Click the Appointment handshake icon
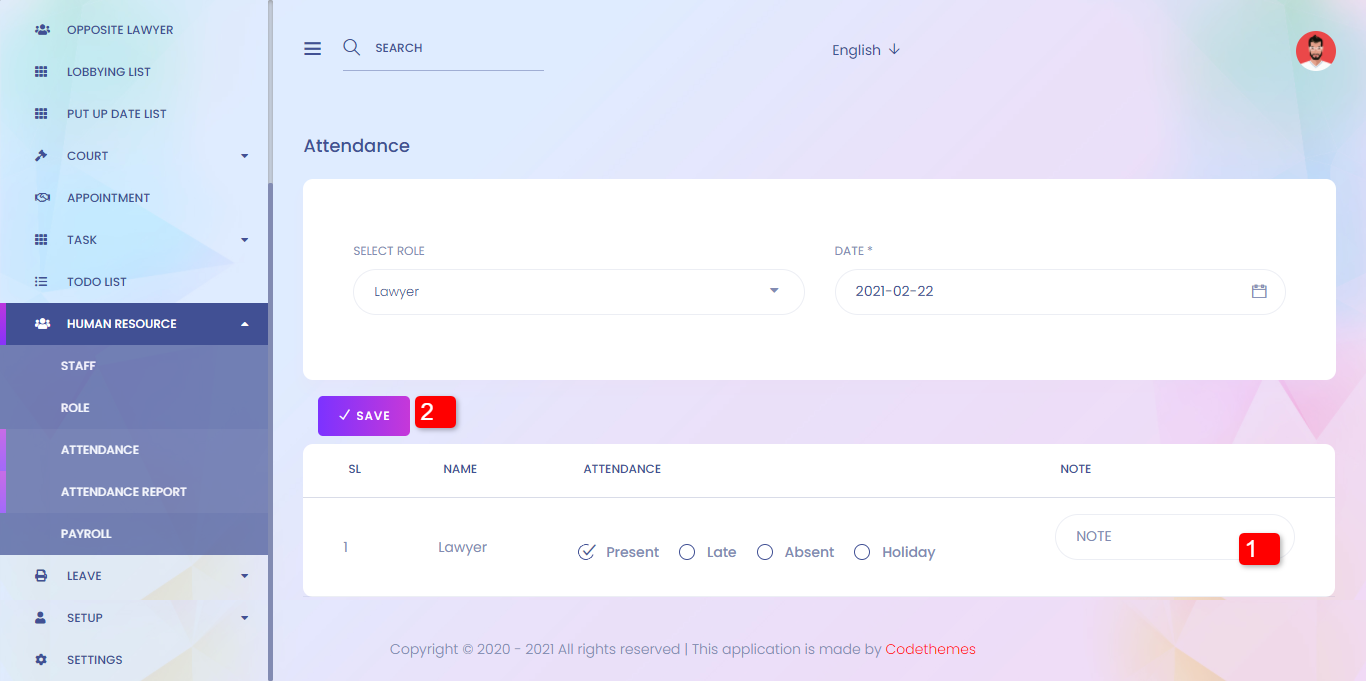The height and width of the screenshot is (681, 1366). (x=41, y=198)
